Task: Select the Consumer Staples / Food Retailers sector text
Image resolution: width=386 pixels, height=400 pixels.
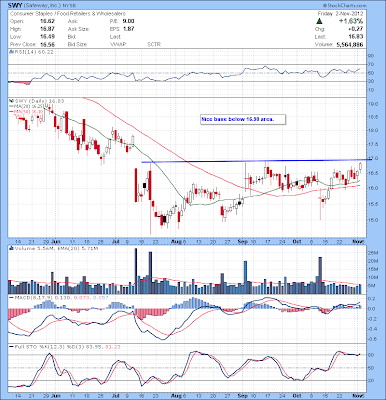Action: click(68, 14)
